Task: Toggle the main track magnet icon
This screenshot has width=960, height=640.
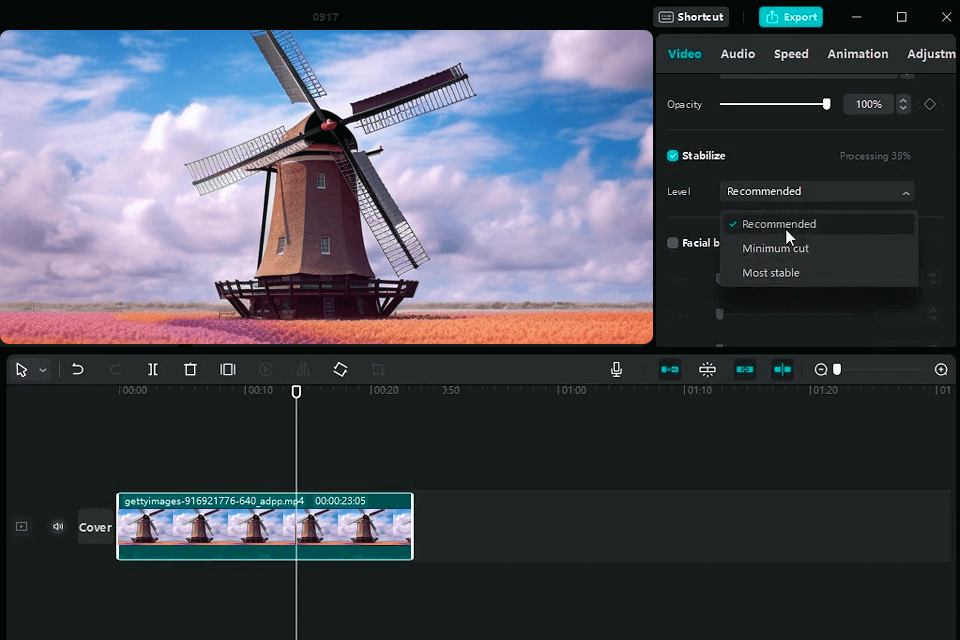Action: pos(670,369)
